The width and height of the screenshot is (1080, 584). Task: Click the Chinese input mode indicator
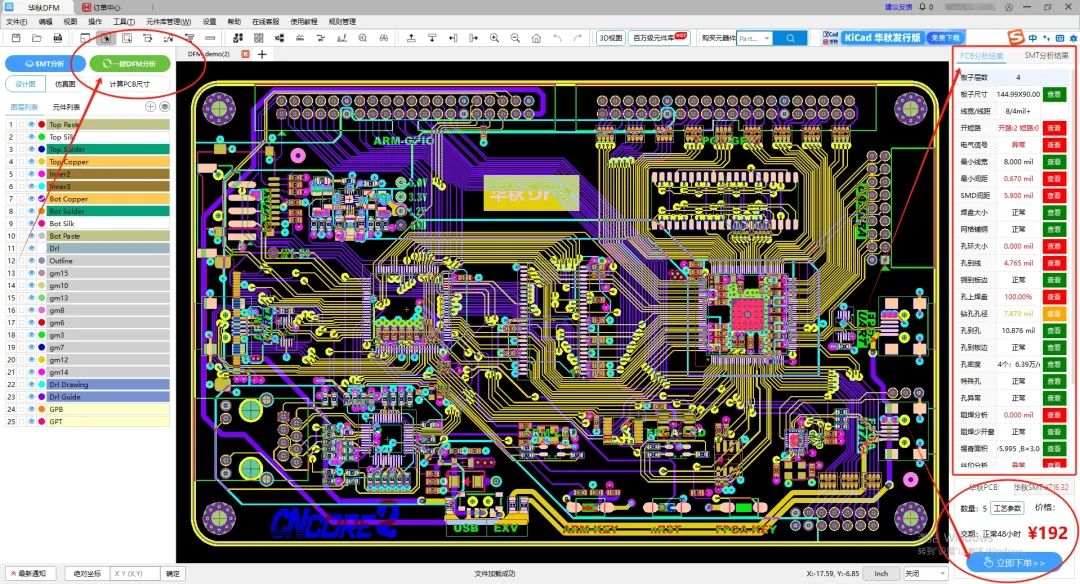[x=1032, y=38]
